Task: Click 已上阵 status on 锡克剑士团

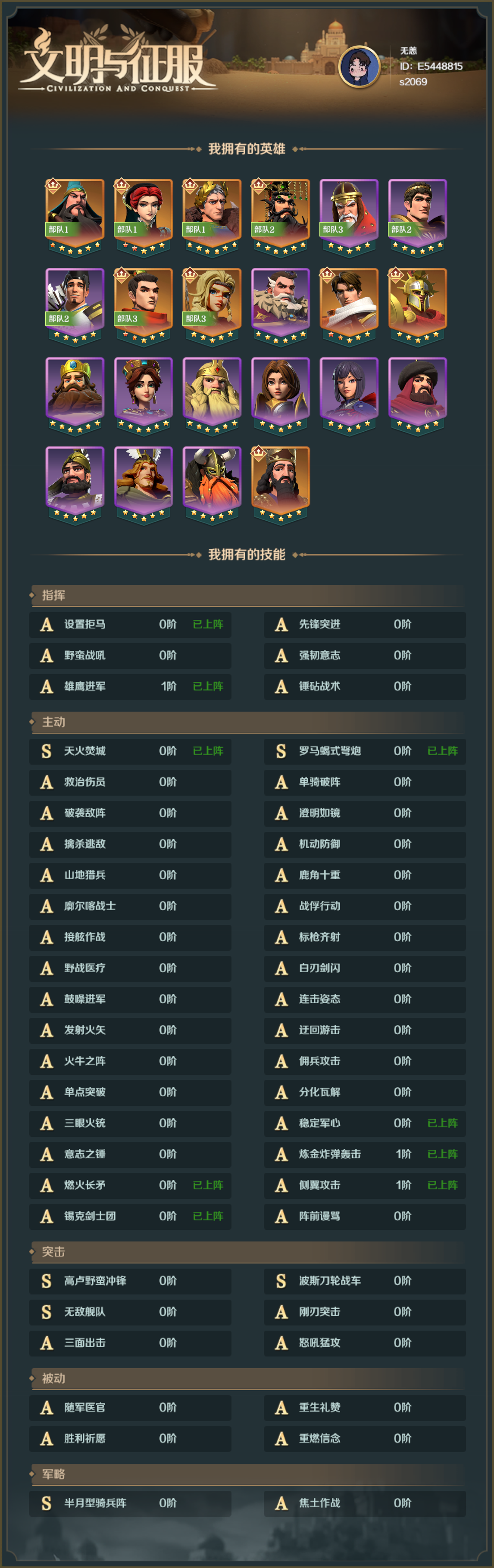Action: point(208,1216)
